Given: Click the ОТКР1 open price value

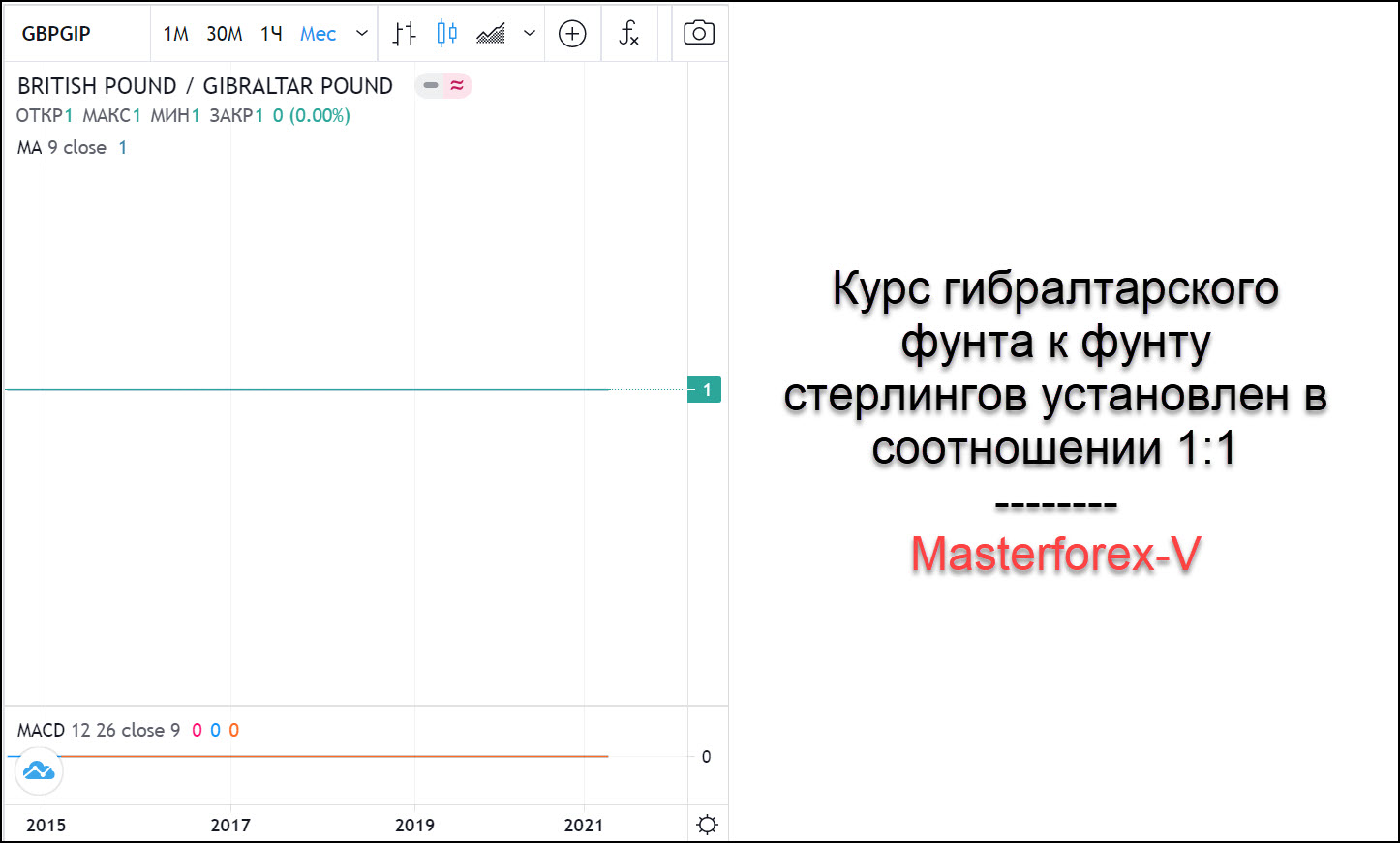Looking at the screenshot, I should [45, 116].
